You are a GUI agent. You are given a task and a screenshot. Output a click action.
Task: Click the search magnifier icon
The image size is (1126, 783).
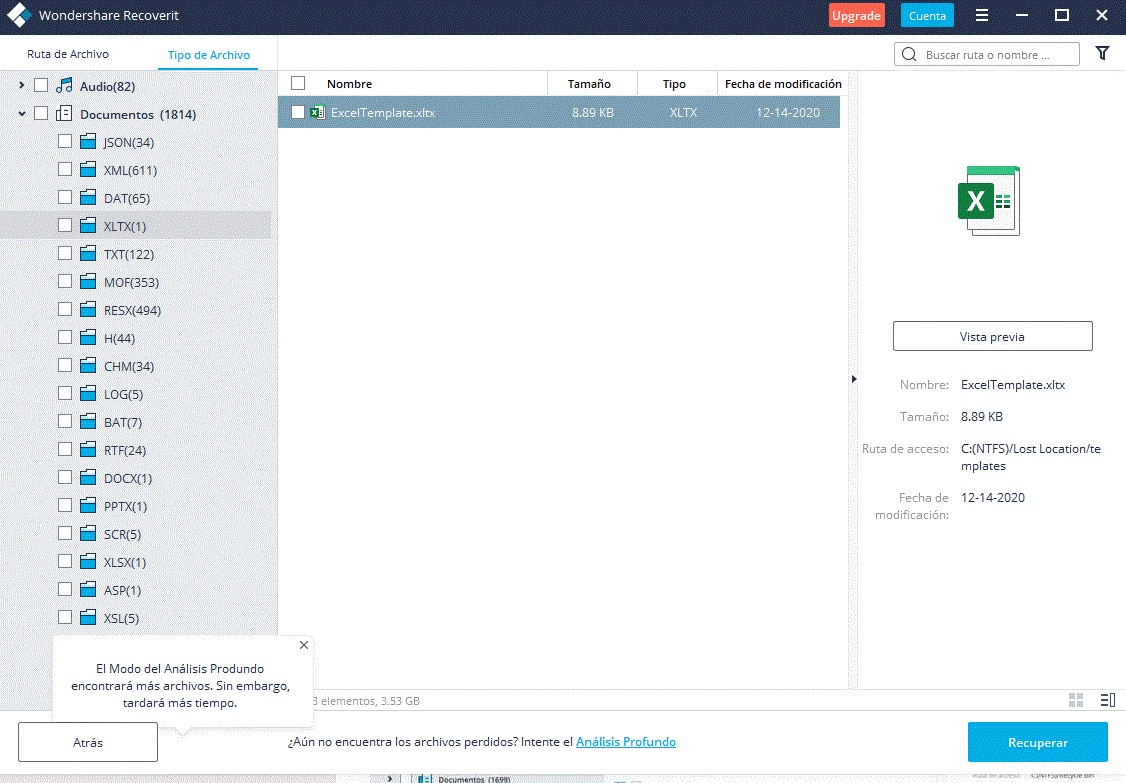click(x=909, y=55)
